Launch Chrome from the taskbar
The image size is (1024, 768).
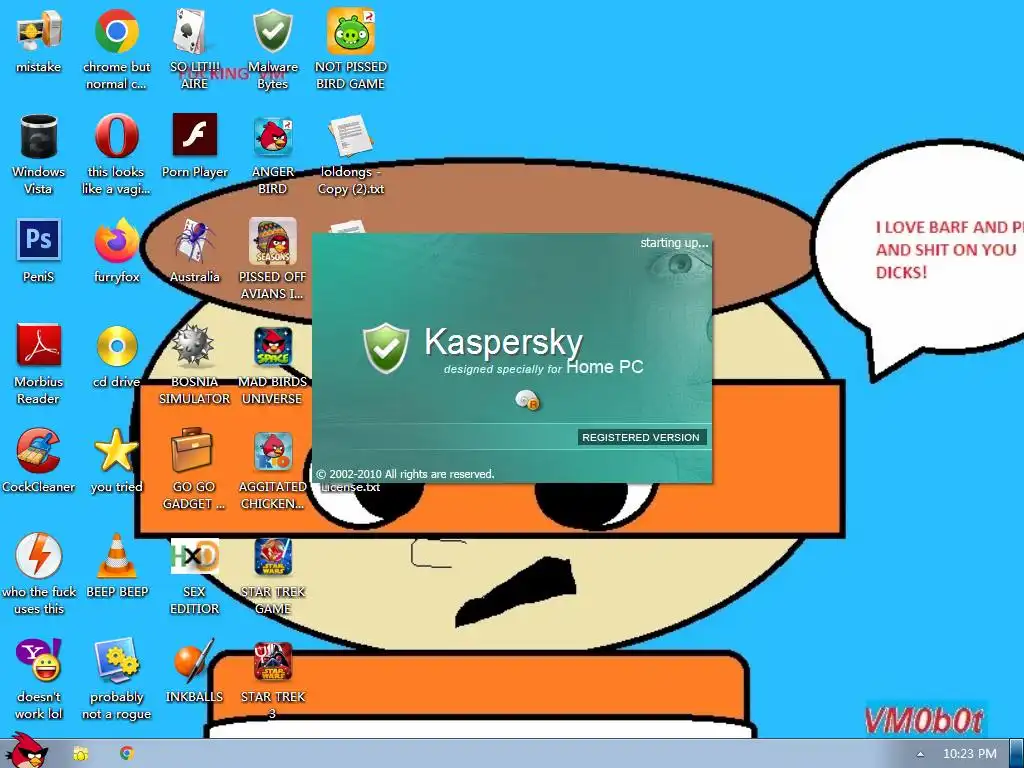coord(127,753)
